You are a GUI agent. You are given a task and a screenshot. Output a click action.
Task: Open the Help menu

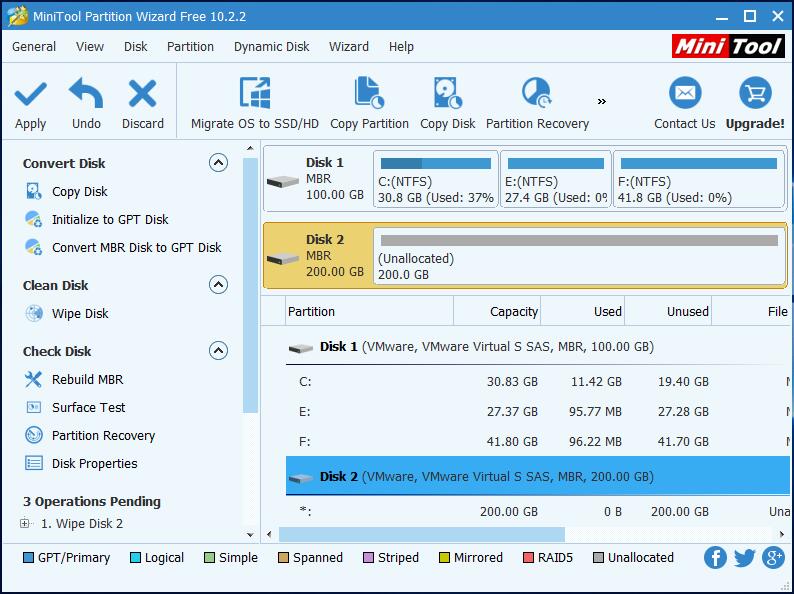(x=401, y=47)
